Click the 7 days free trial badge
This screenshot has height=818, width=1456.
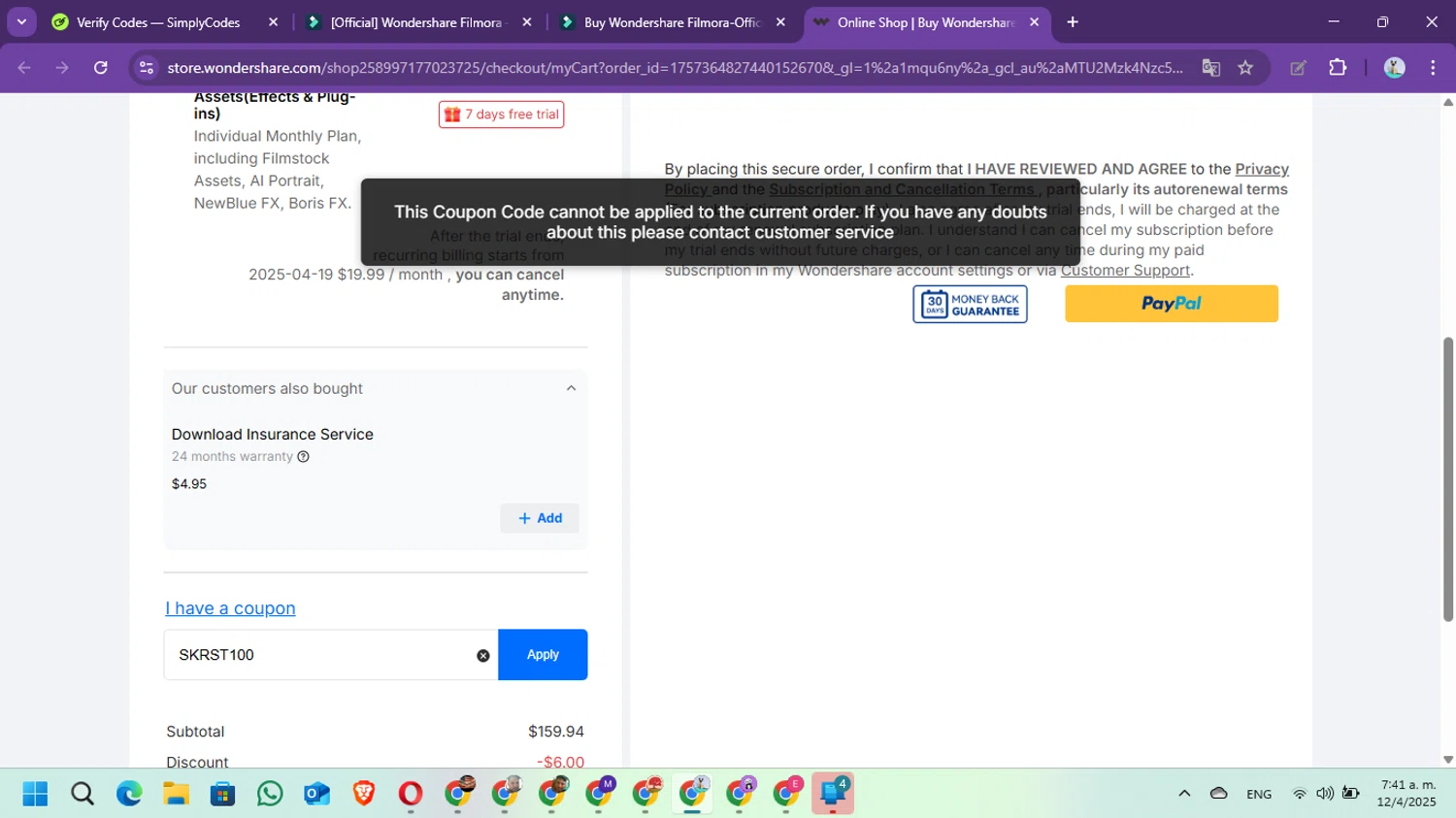click(501, 115)
